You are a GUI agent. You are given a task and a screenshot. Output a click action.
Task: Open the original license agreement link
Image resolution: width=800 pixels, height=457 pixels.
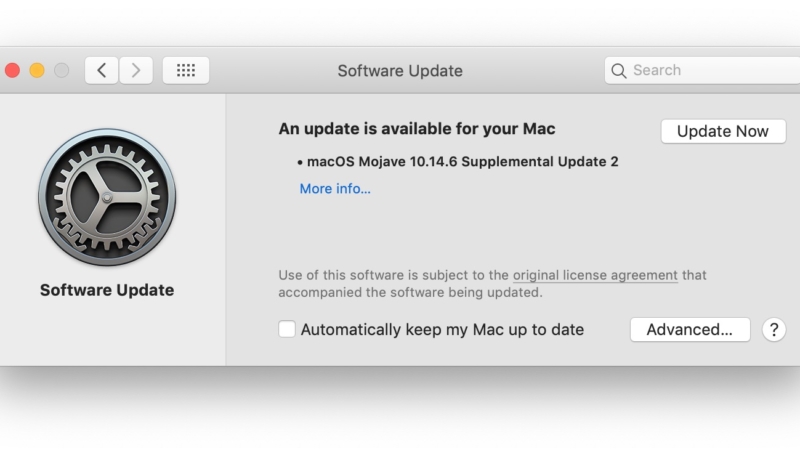coord(595,275)
